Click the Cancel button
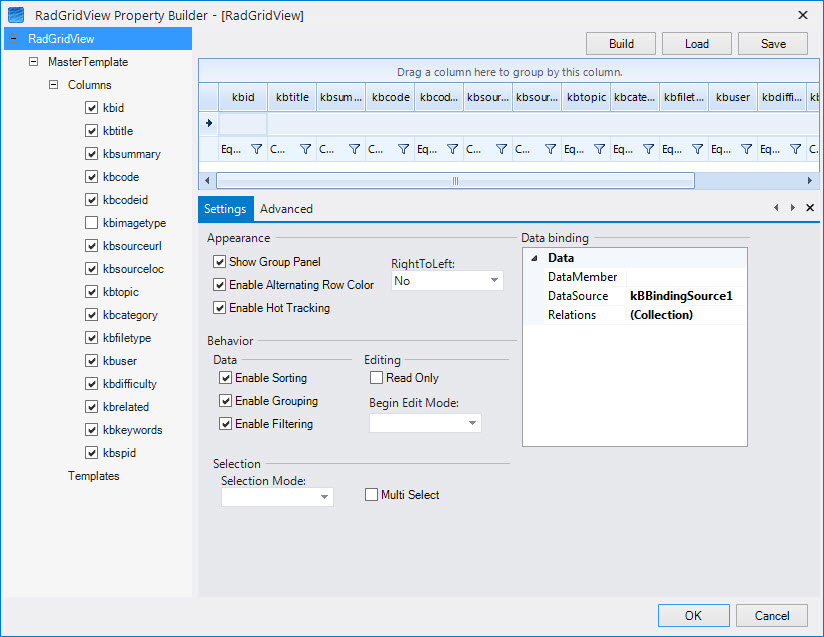Viewport: 824px width, 637px height. (772, 615)
